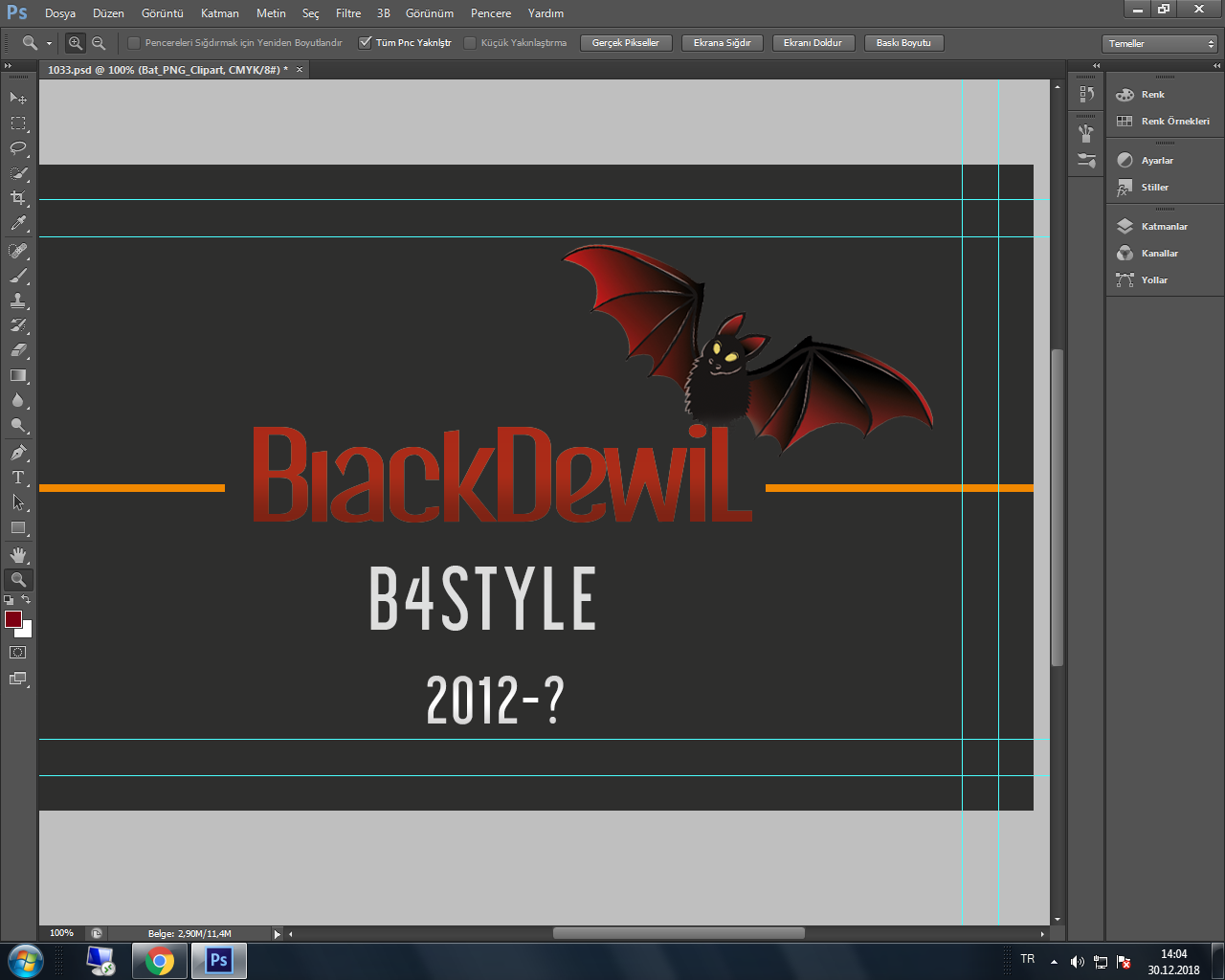Click the Ekrana Sığdır button
Viewport: 1225px width, 980px height.
coord(722,43)
